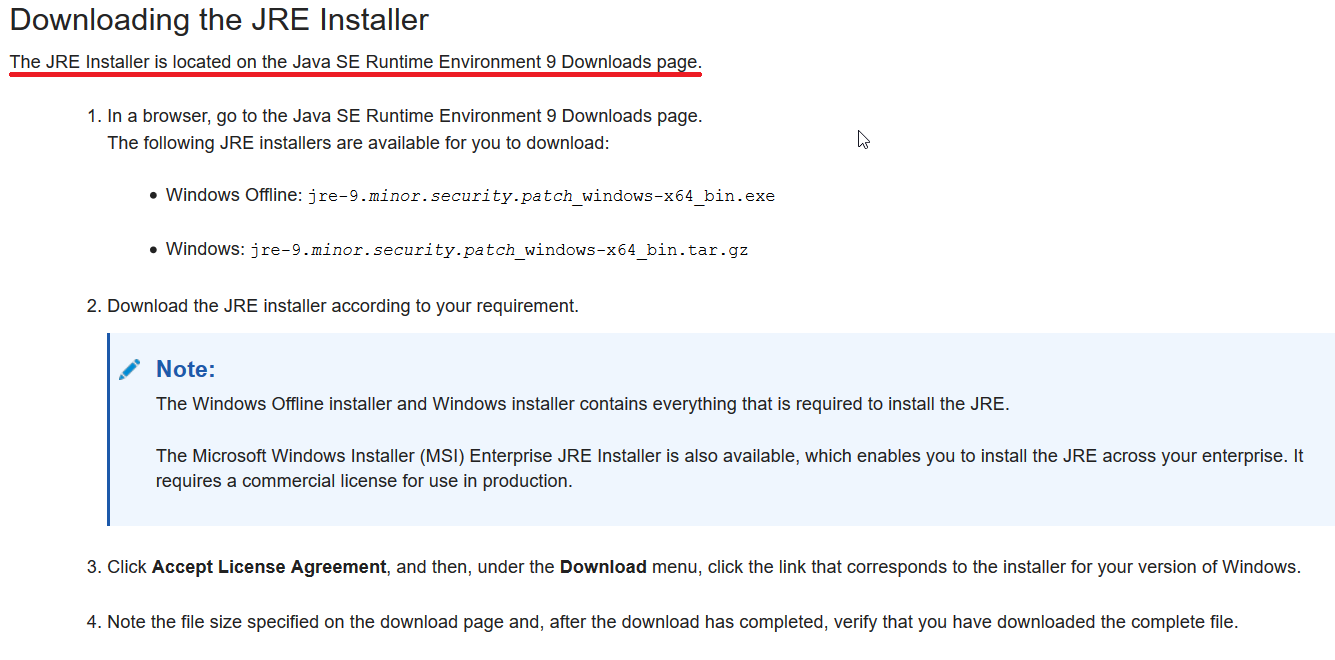Click the "Windows Offline:" label

[234, 195]
